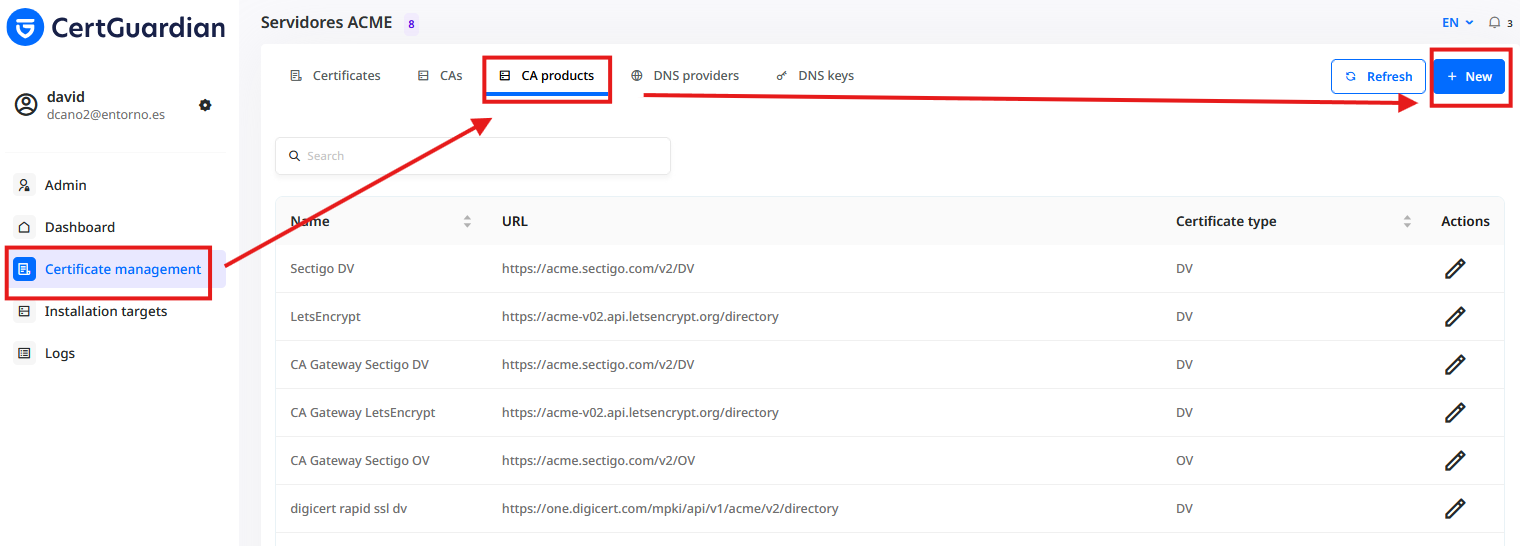Sort by Certificate type column arrows
The image size is (1520, 546).
[x=1407, y=221]
